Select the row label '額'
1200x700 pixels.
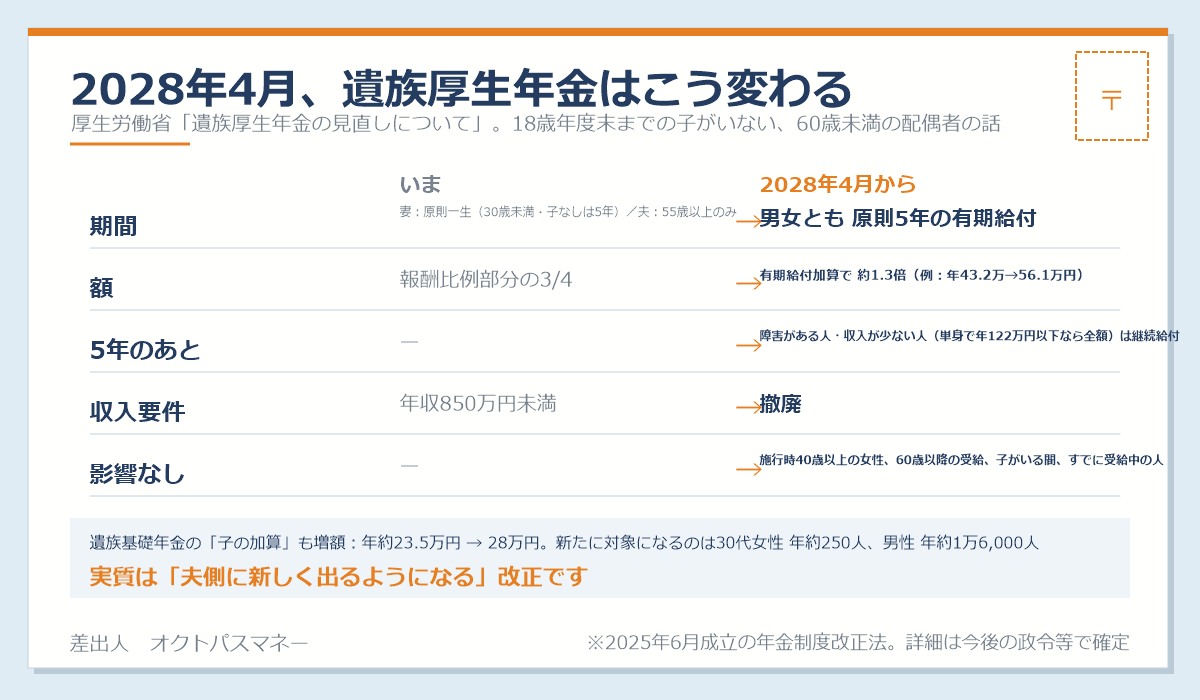pyautogui.click(x=102, y=288)
